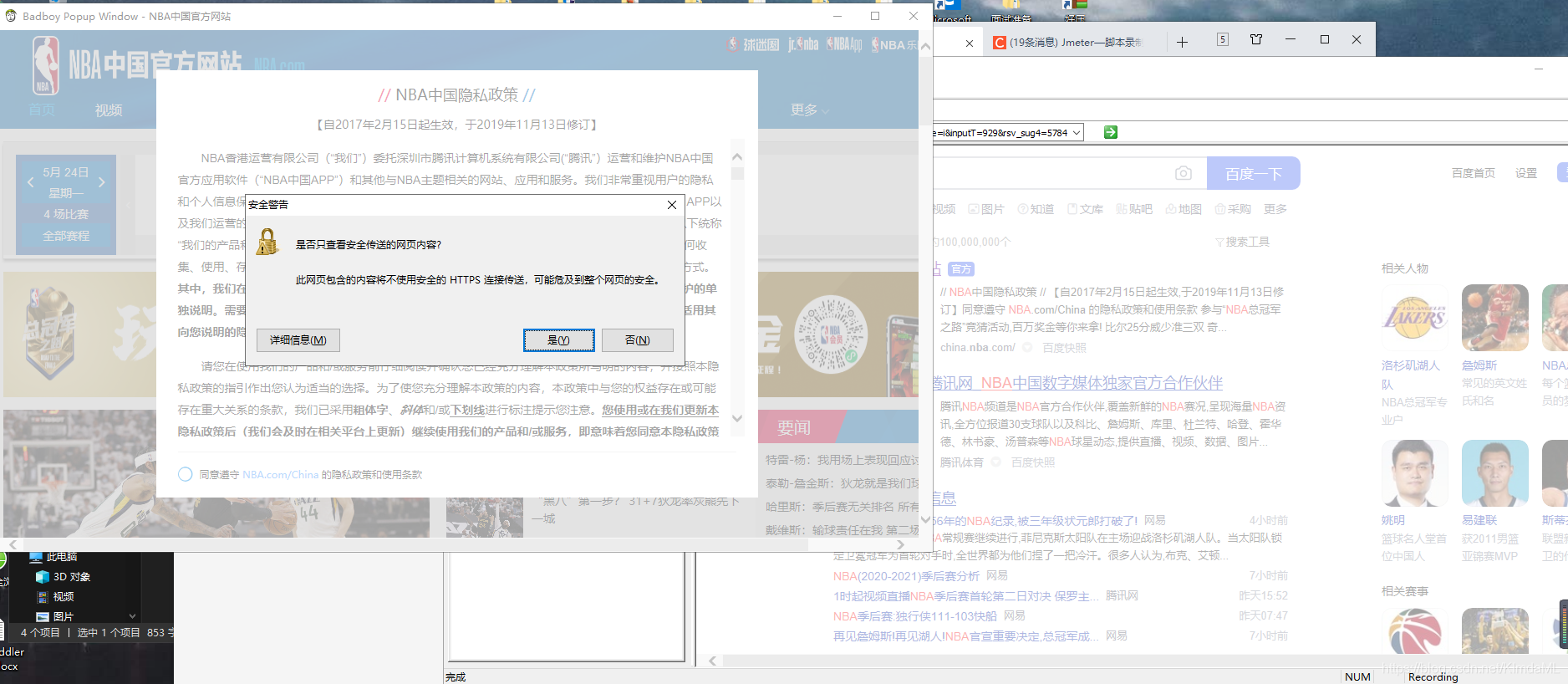Click the NBA App logo in header
1568x684 pixels.
(844, 44)
